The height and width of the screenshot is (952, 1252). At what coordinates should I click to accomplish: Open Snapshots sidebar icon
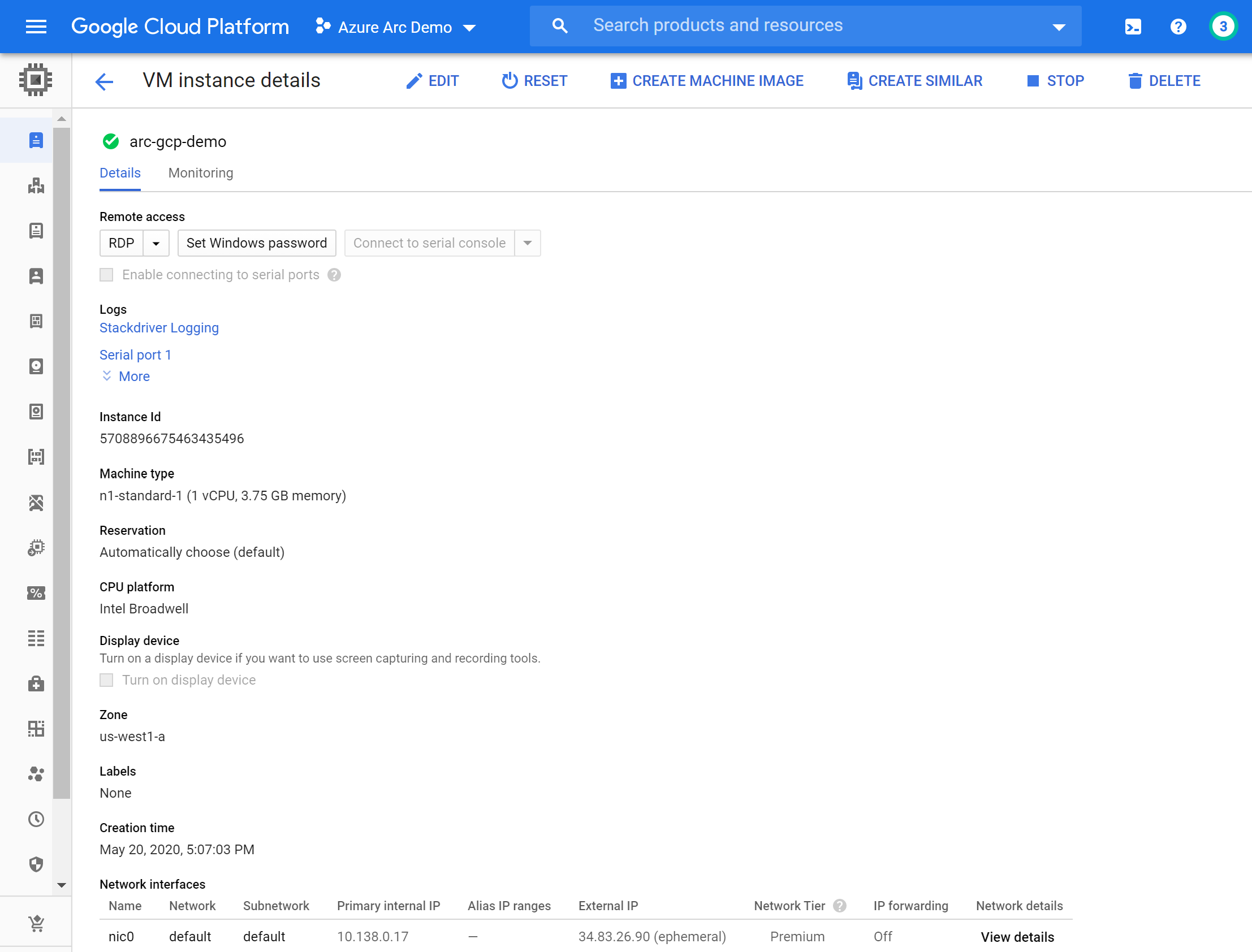(x=36, y=412)
